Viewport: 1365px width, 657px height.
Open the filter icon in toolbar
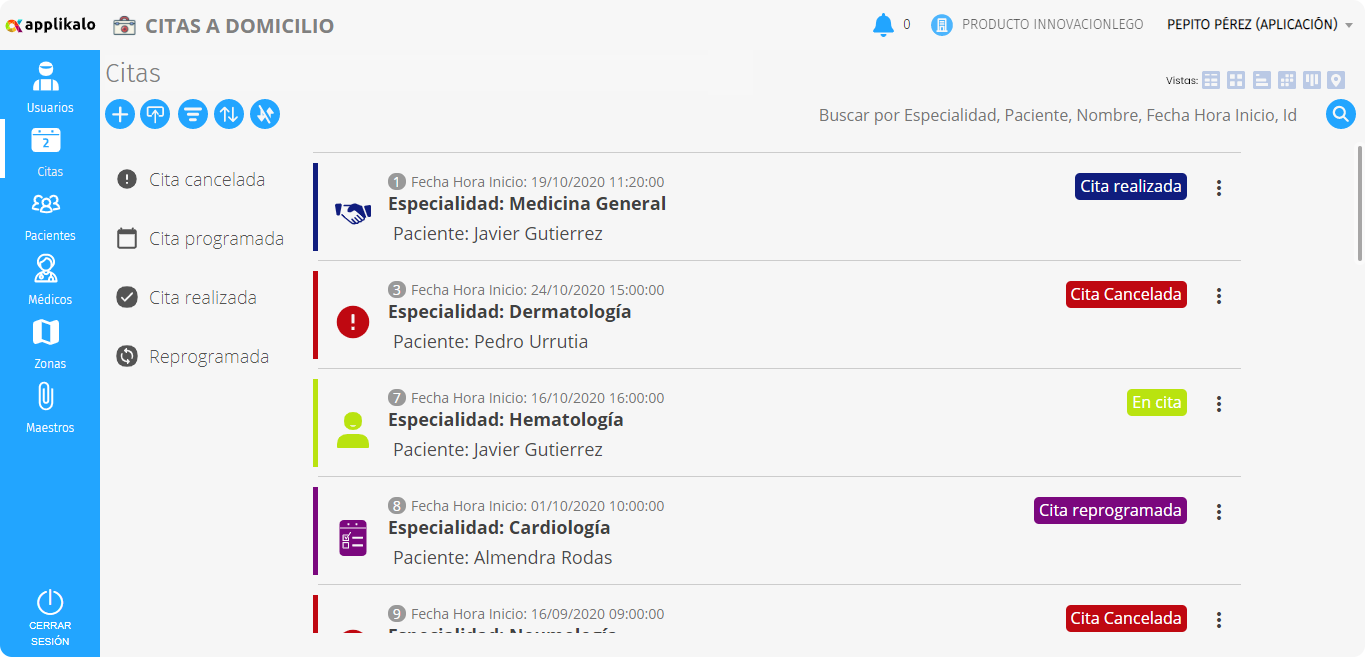point(193,114)
